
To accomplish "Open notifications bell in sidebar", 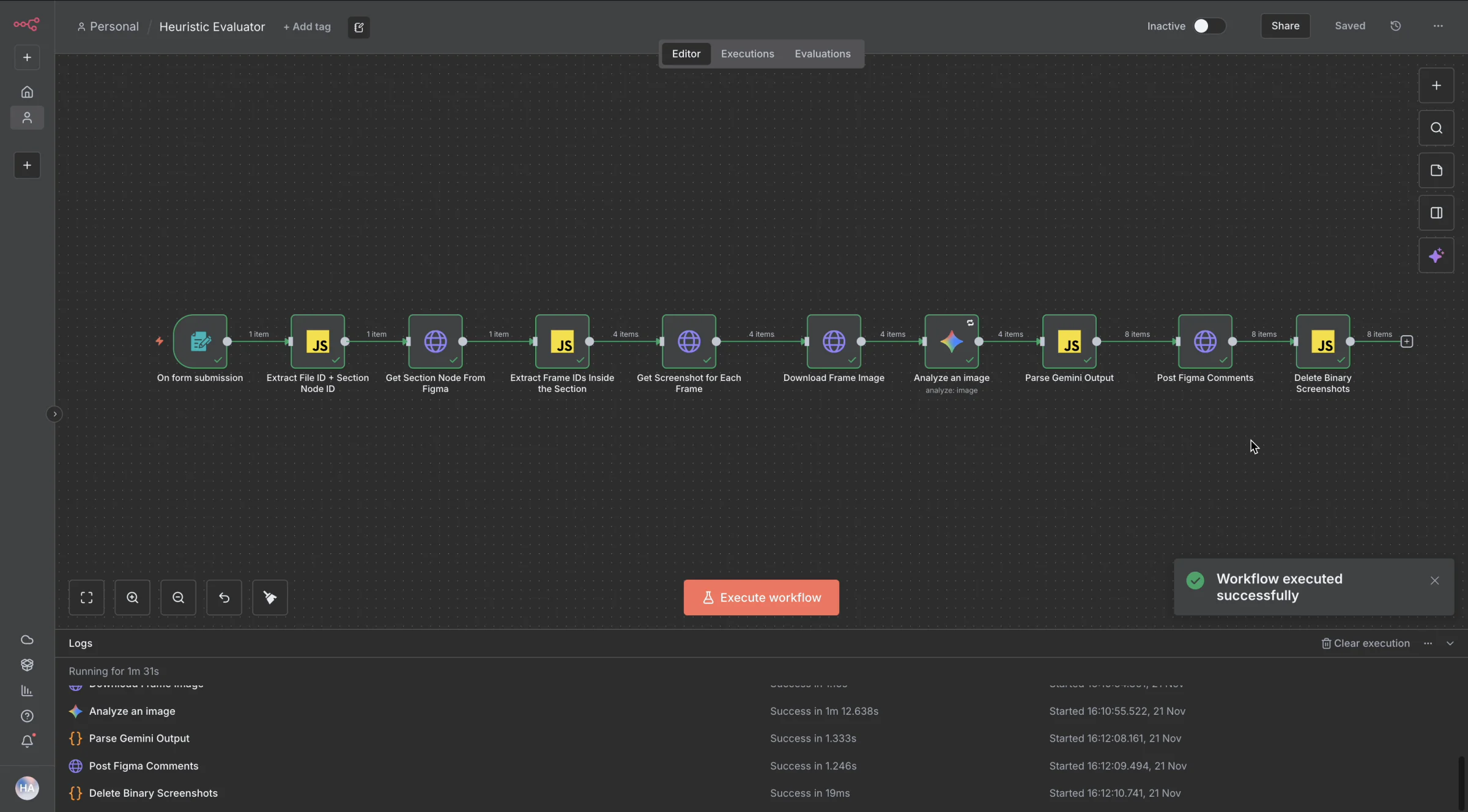I will [x=27, y=742].
